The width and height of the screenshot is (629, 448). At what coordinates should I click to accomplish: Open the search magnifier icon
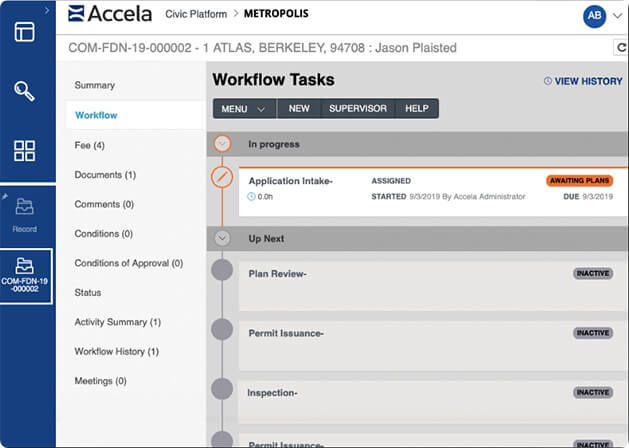click(x=25, y=91)
